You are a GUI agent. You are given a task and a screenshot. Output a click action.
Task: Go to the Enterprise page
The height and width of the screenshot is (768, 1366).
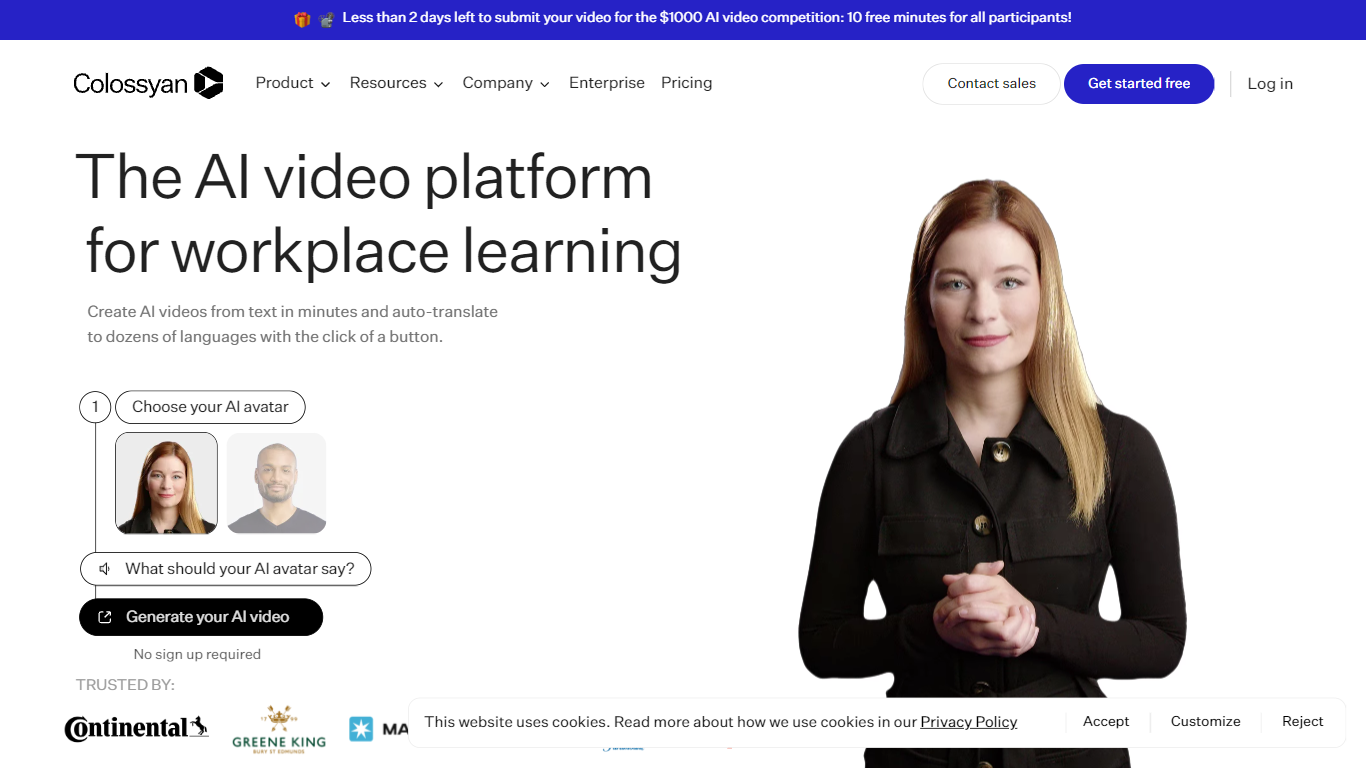click(x=606, y=83)
